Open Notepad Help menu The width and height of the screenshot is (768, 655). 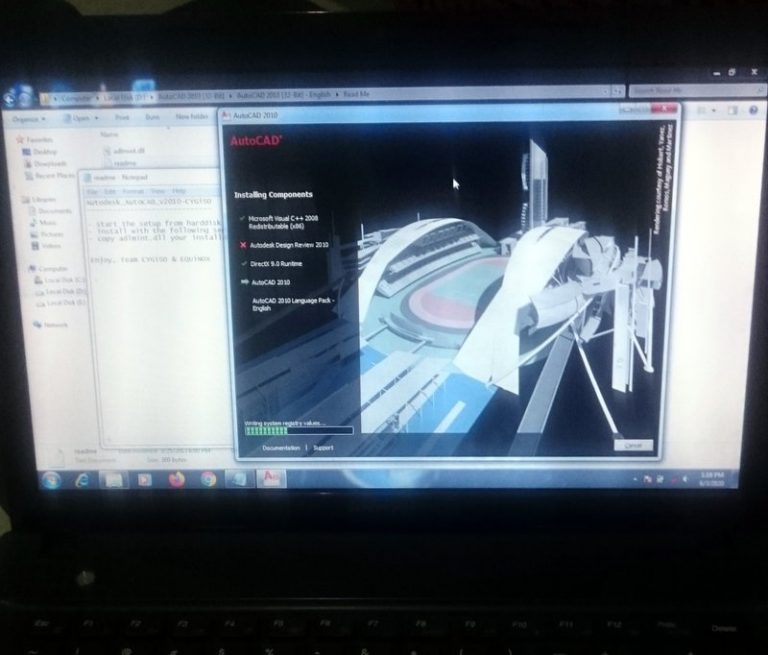179,191
